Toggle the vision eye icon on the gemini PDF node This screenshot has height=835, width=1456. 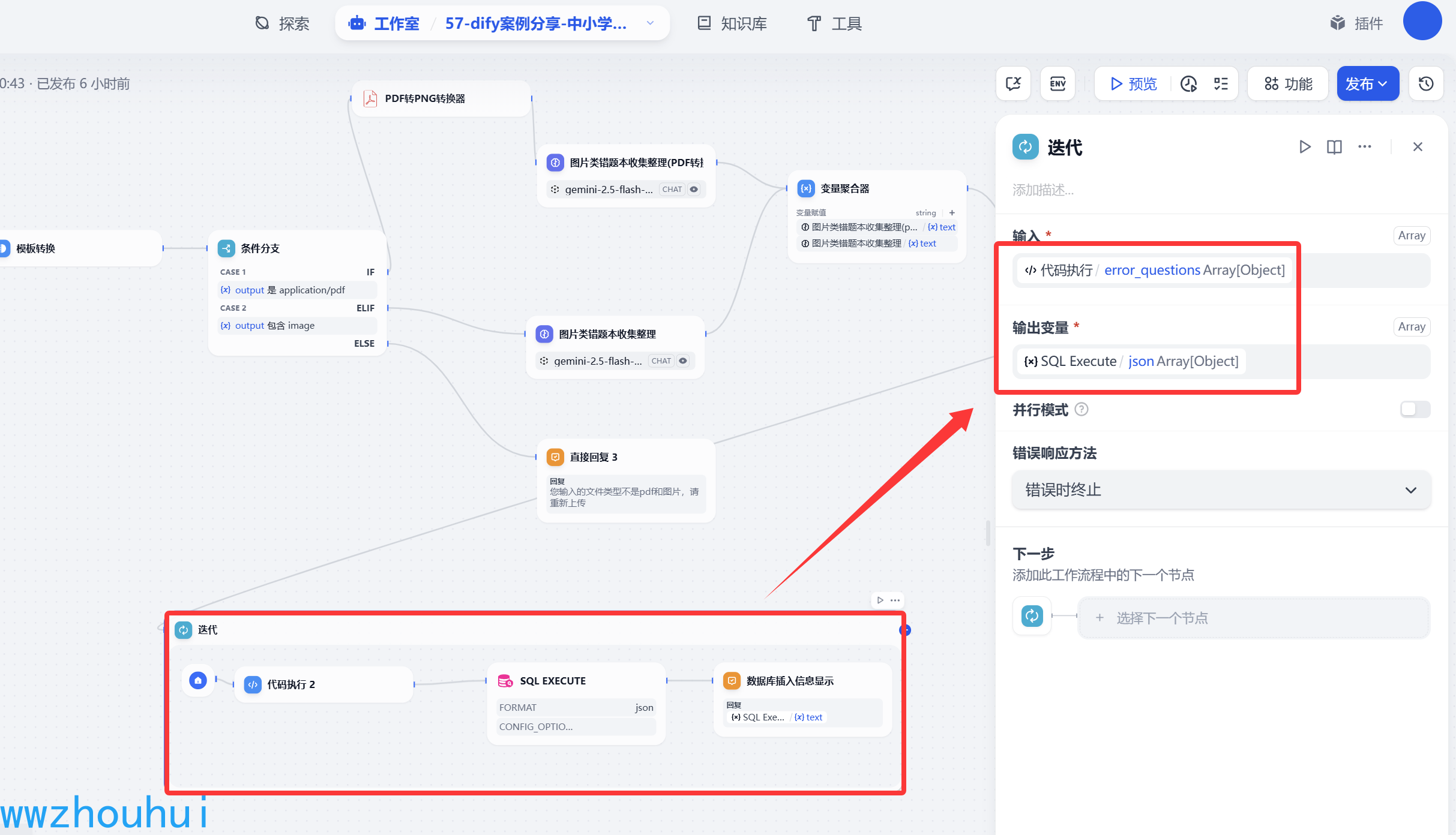click(694, 190)
